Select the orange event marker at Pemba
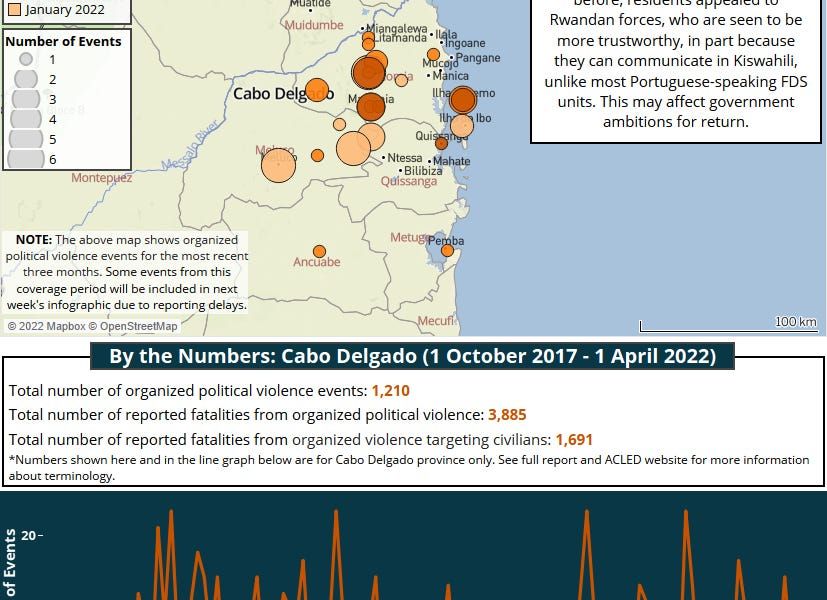827x600 pixels. pos(447,250)
